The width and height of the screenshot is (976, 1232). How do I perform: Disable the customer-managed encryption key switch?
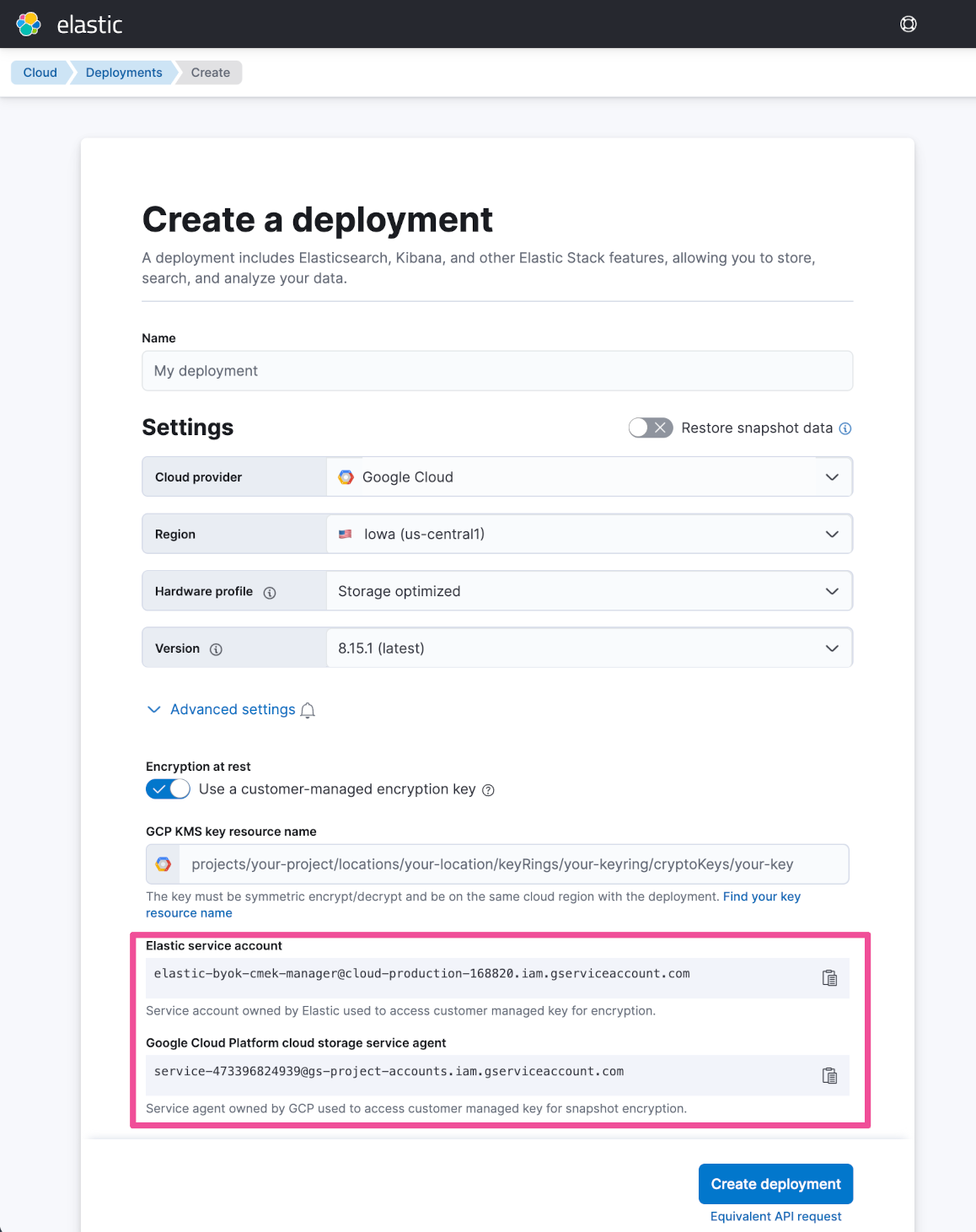coord(168,789)
